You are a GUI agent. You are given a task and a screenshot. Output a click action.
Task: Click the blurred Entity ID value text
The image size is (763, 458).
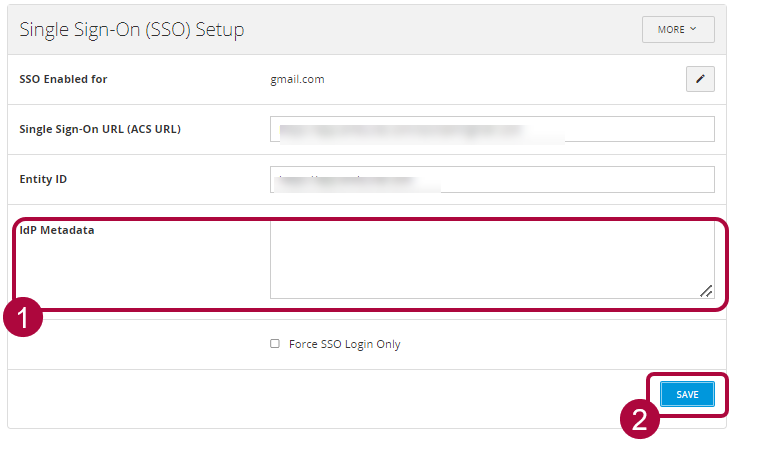pyautogui.click(x=355, y=180)
